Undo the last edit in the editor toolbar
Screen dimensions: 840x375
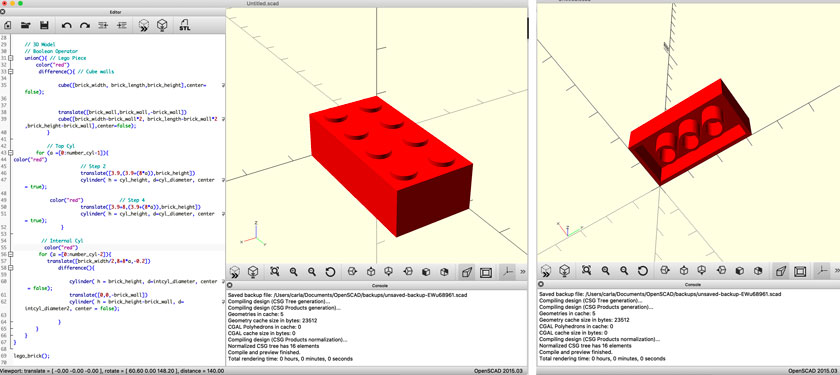[66, 25]
